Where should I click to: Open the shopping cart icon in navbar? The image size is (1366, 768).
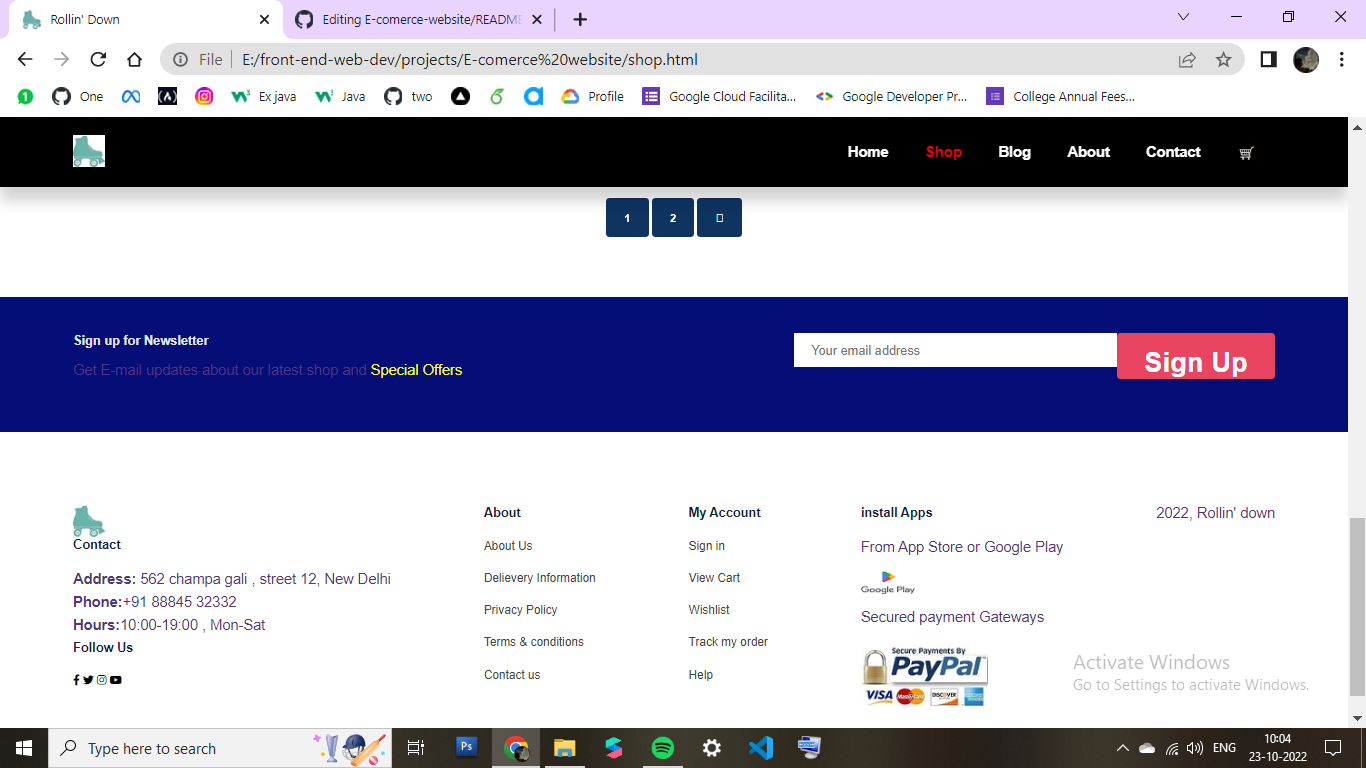1246,153
